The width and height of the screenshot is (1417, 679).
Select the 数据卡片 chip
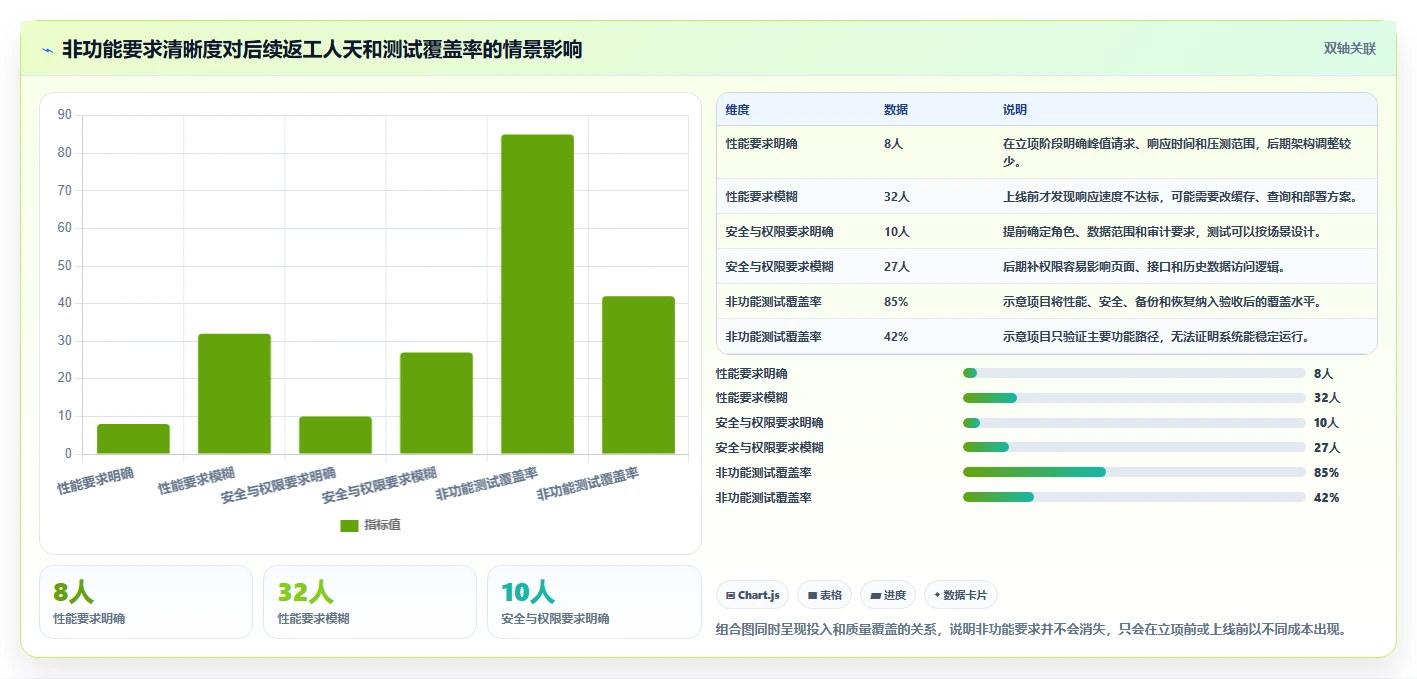tap(961, 595)
